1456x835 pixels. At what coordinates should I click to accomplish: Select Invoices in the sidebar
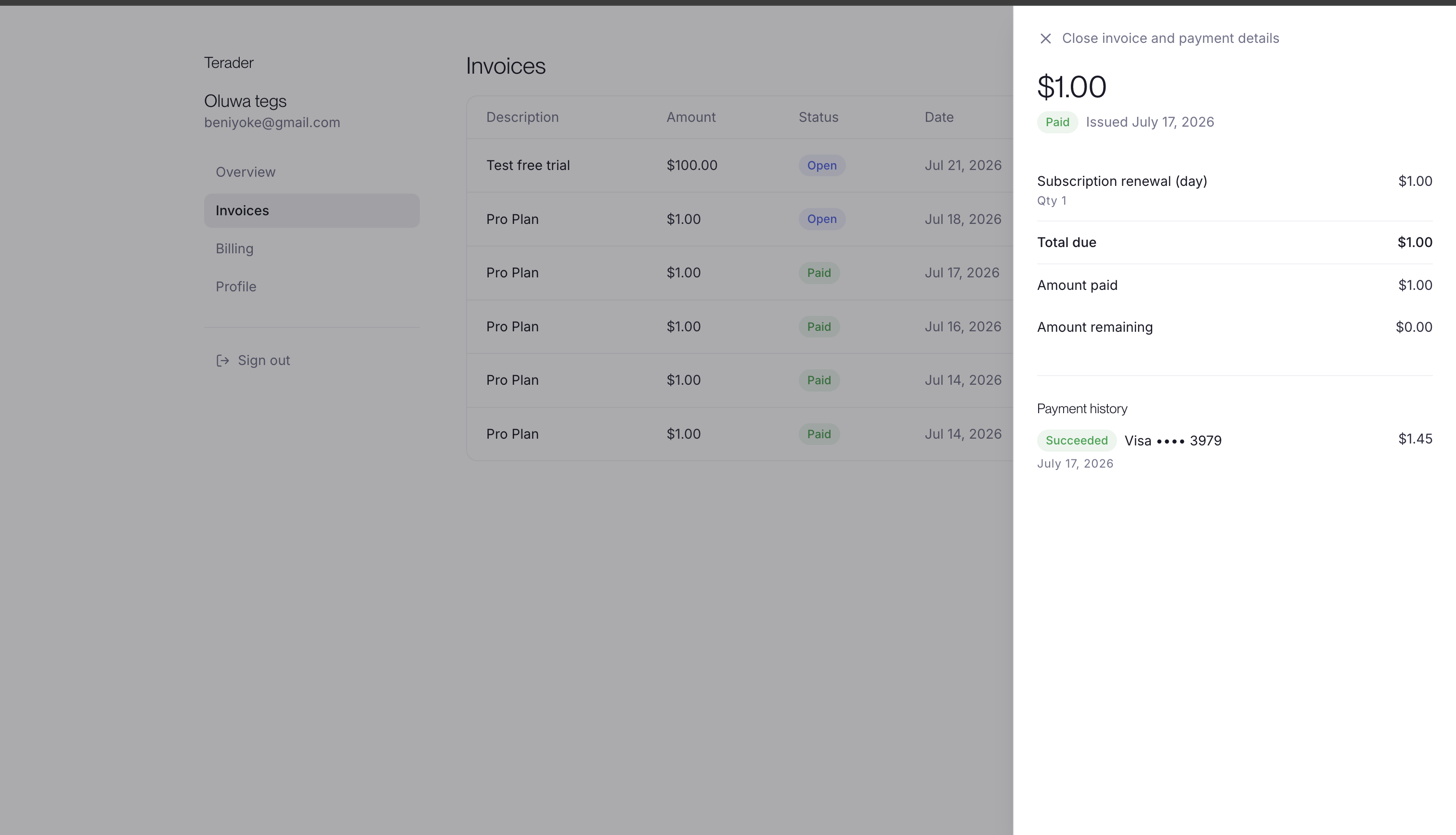(x=312, y=210)
